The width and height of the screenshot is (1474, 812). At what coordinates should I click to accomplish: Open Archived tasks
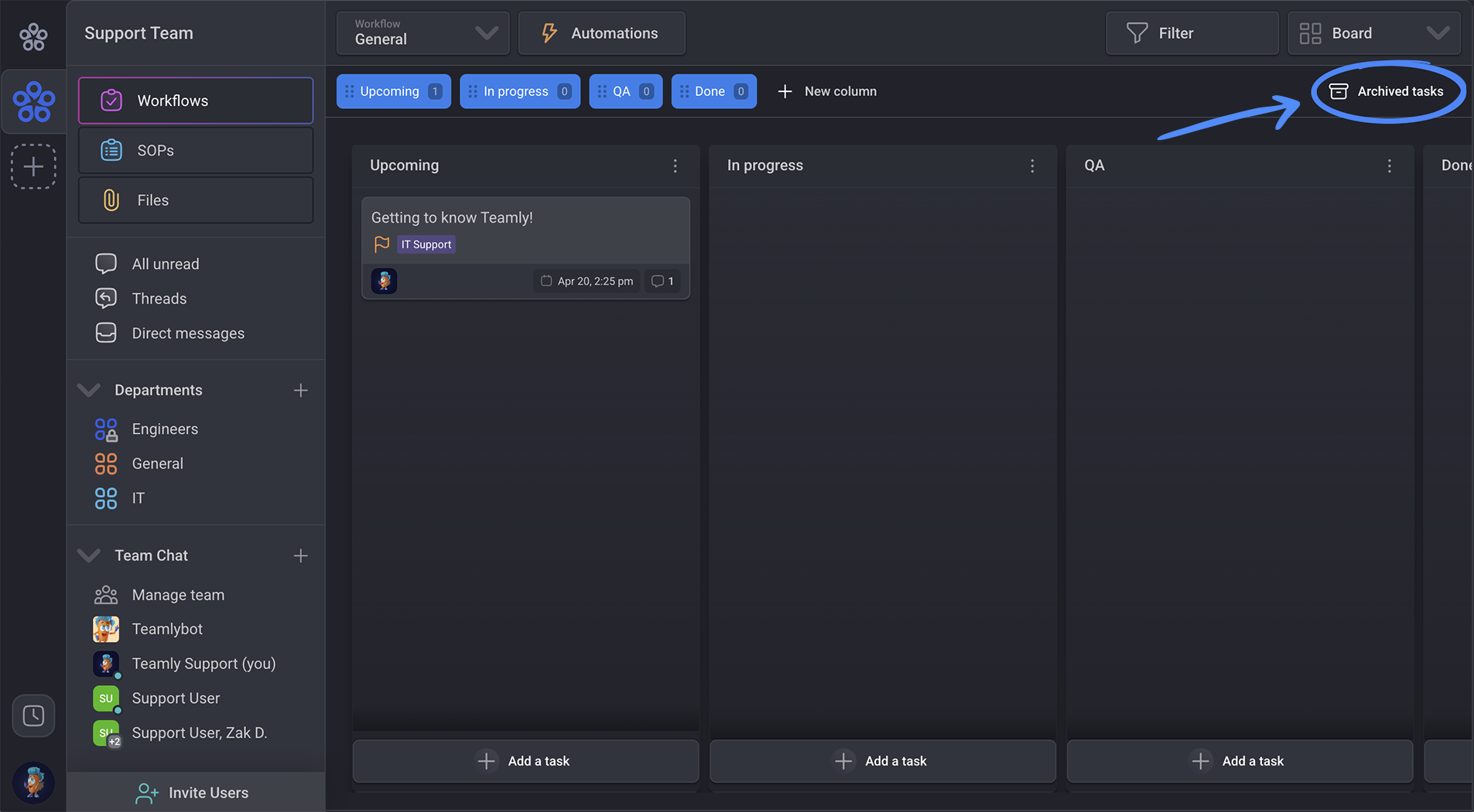click(1387, 91)
